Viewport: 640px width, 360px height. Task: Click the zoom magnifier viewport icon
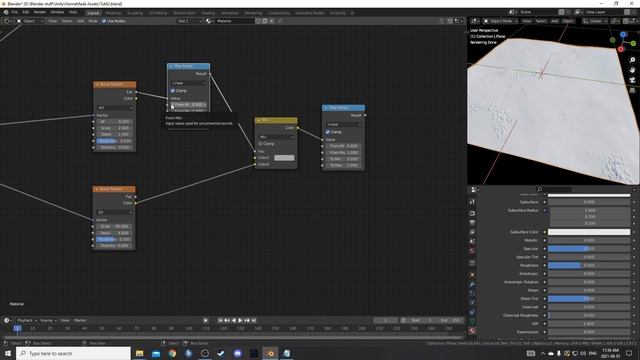click(x=632, y=60)
